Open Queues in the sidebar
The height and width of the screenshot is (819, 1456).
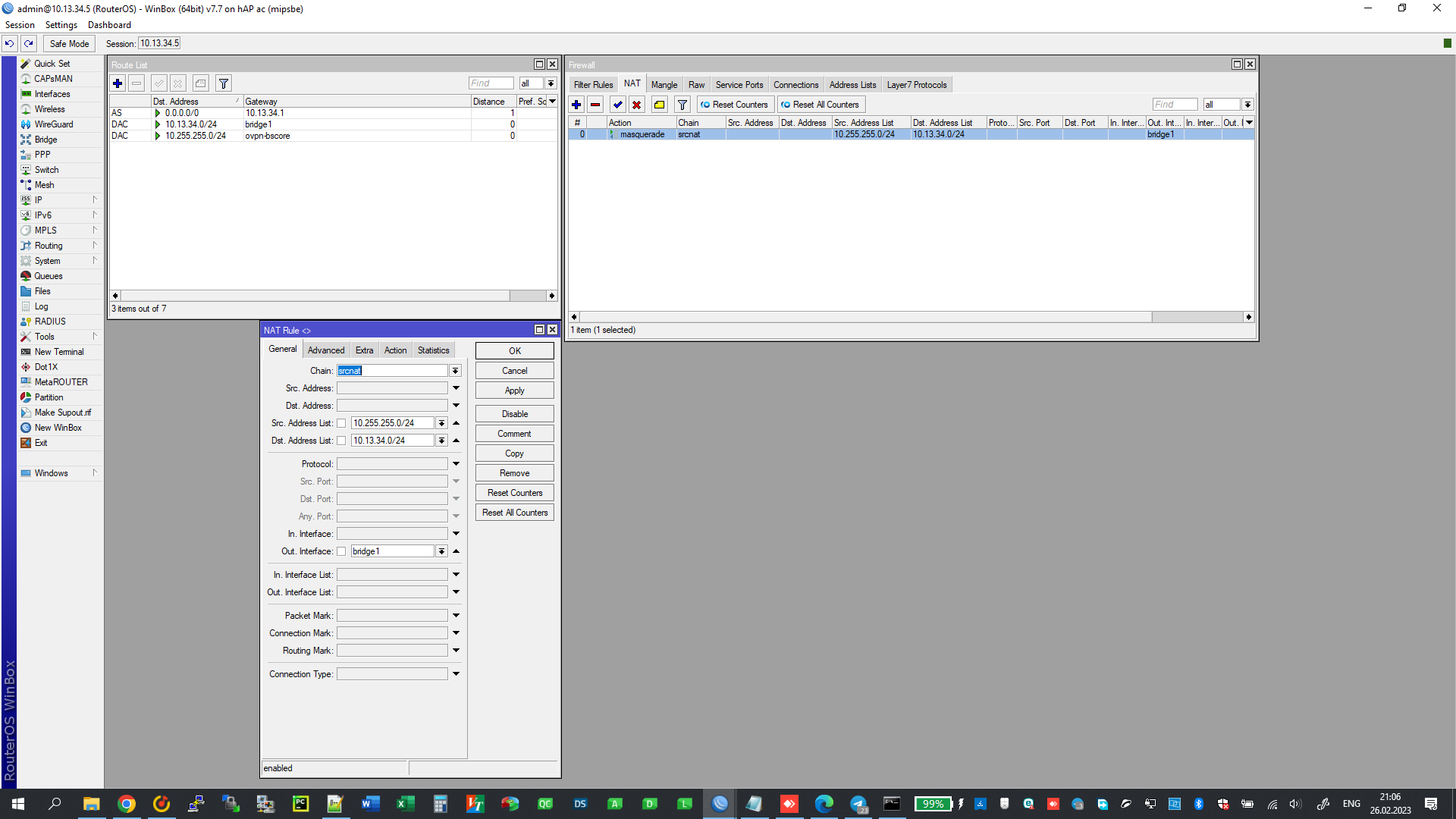pos(49,276)
